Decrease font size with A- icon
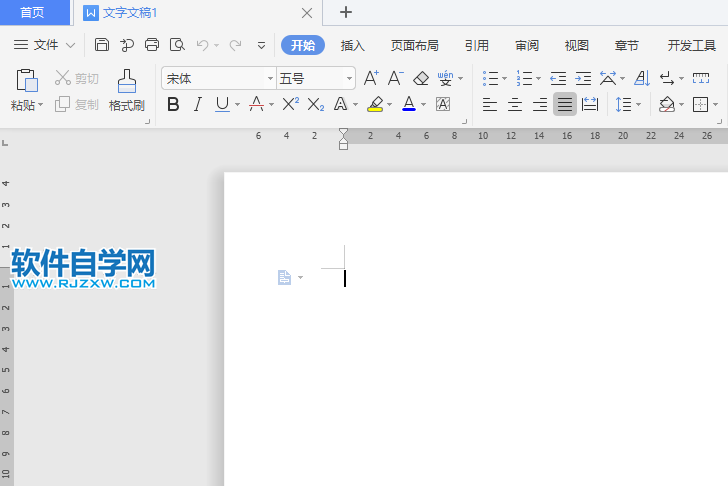 tap(396, 78)
